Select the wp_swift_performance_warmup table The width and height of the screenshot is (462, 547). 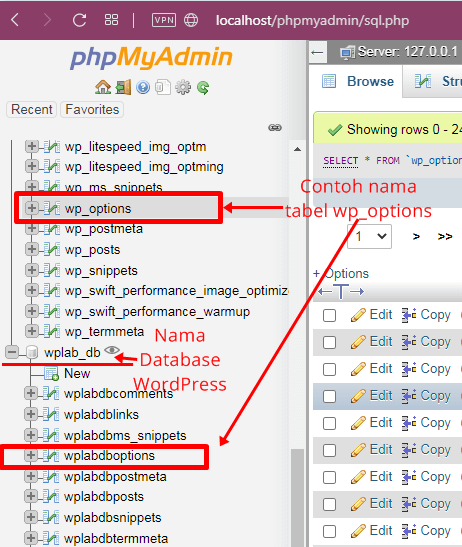pos(157,312)
